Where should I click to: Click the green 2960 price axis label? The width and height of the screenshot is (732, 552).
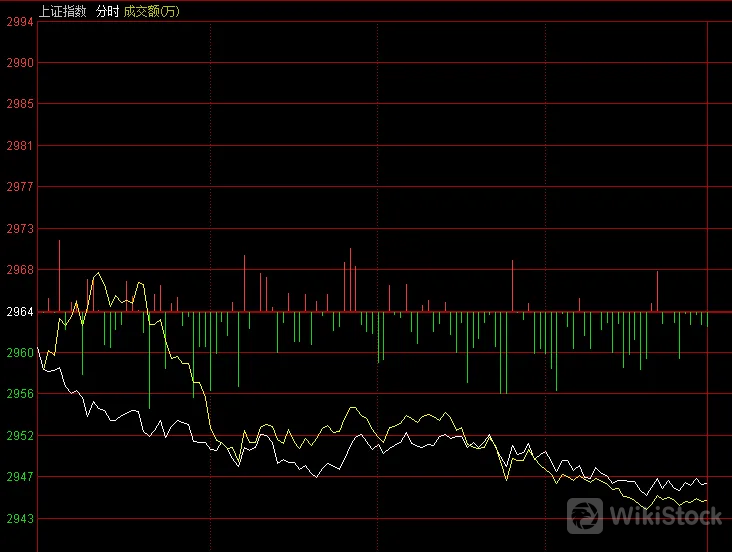coord(18,353)
